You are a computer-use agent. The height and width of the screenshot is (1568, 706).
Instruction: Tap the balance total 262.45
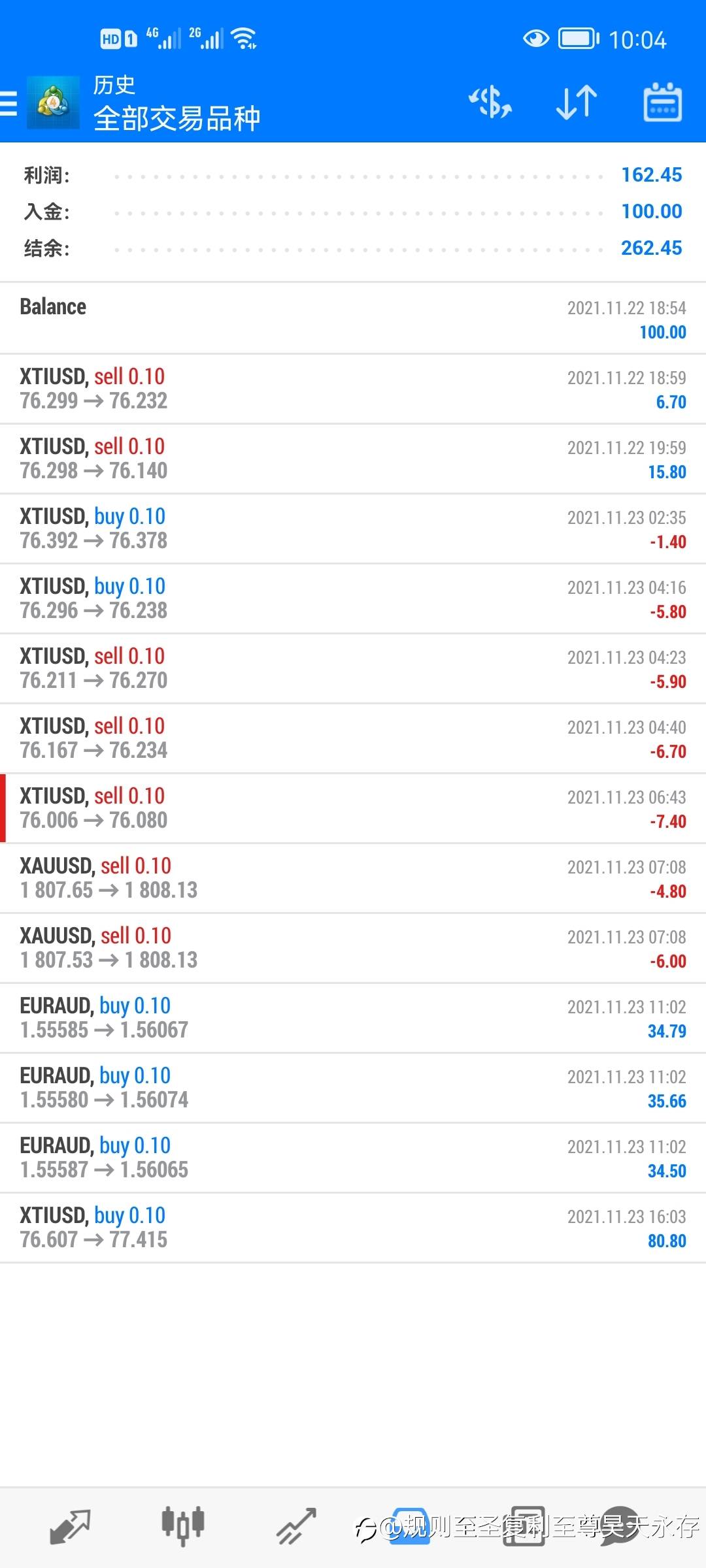coord(651,248)
